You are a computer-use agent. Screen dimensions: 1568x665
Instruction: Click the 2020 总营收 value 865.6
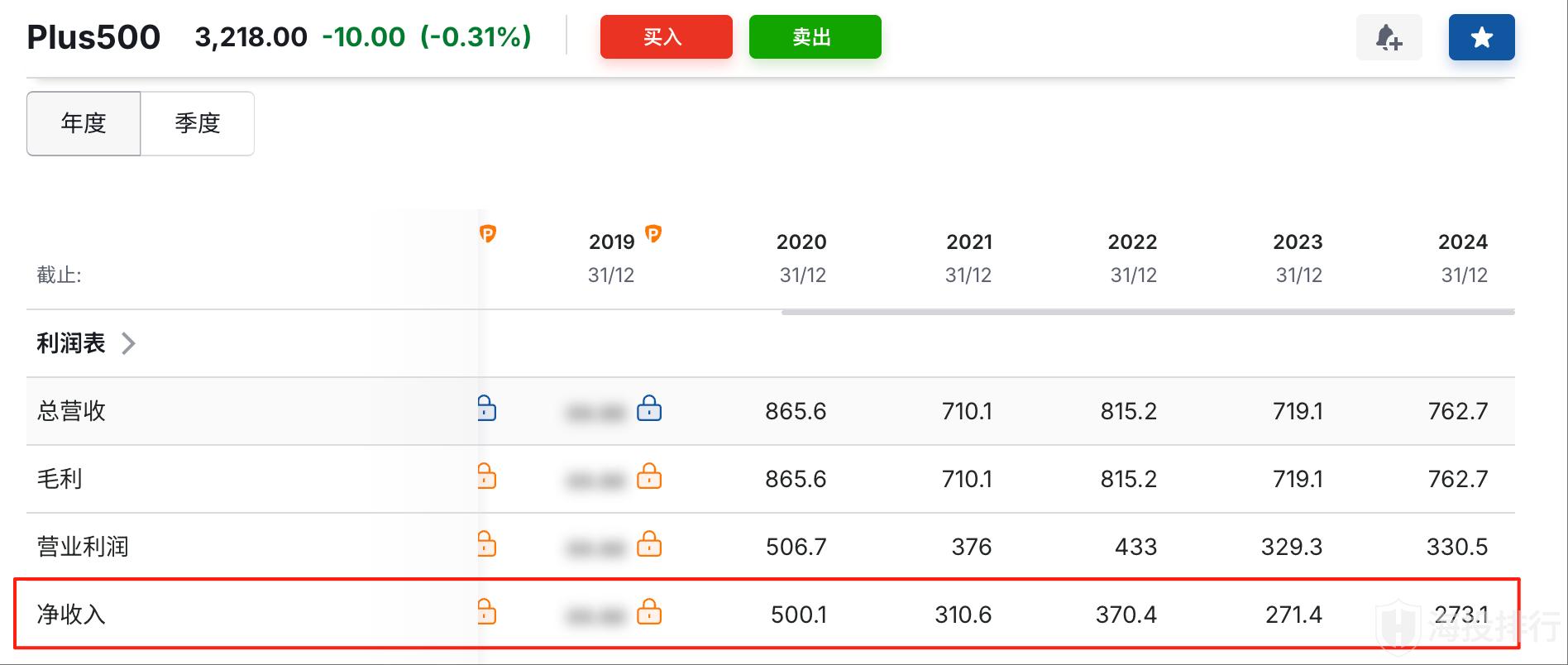click(x=795, y=411)
